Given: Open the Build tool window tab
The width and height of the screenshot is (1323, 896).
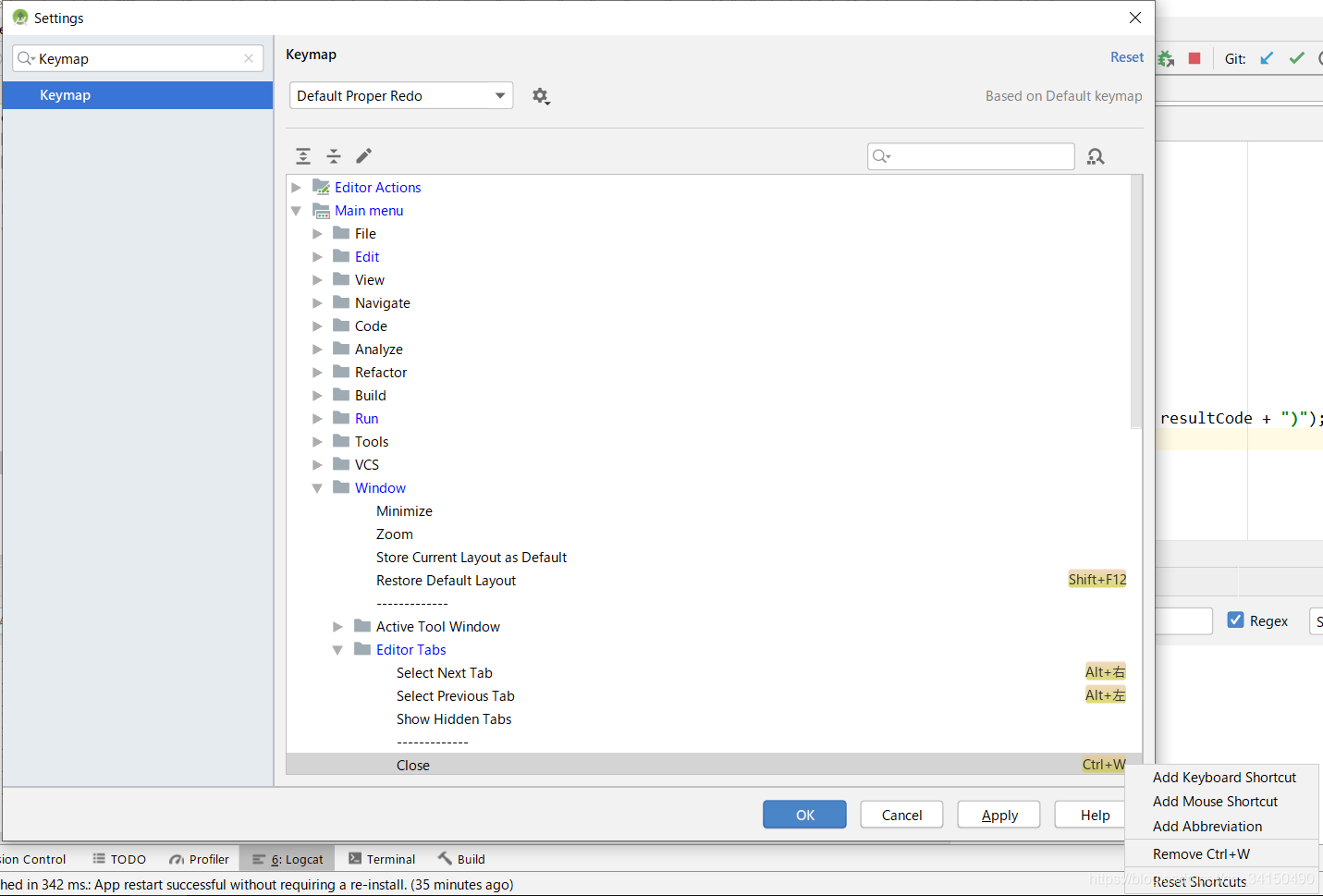Looking at the screenshot, I should [461, 859].
